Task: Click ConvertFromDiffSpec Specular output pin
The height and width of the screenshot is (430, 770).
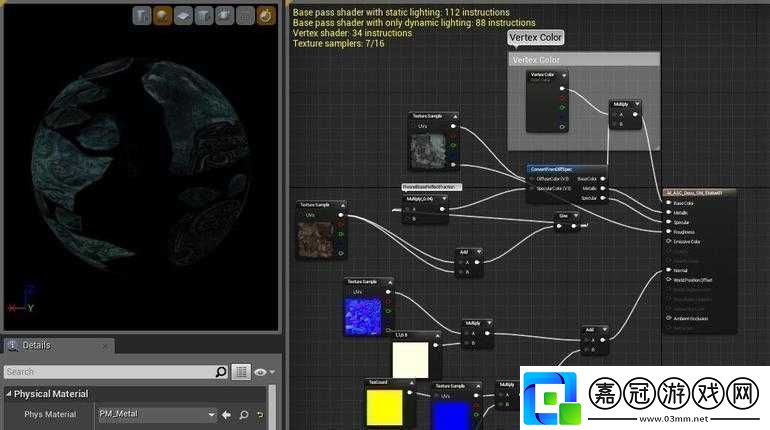Action: point(603,198)
